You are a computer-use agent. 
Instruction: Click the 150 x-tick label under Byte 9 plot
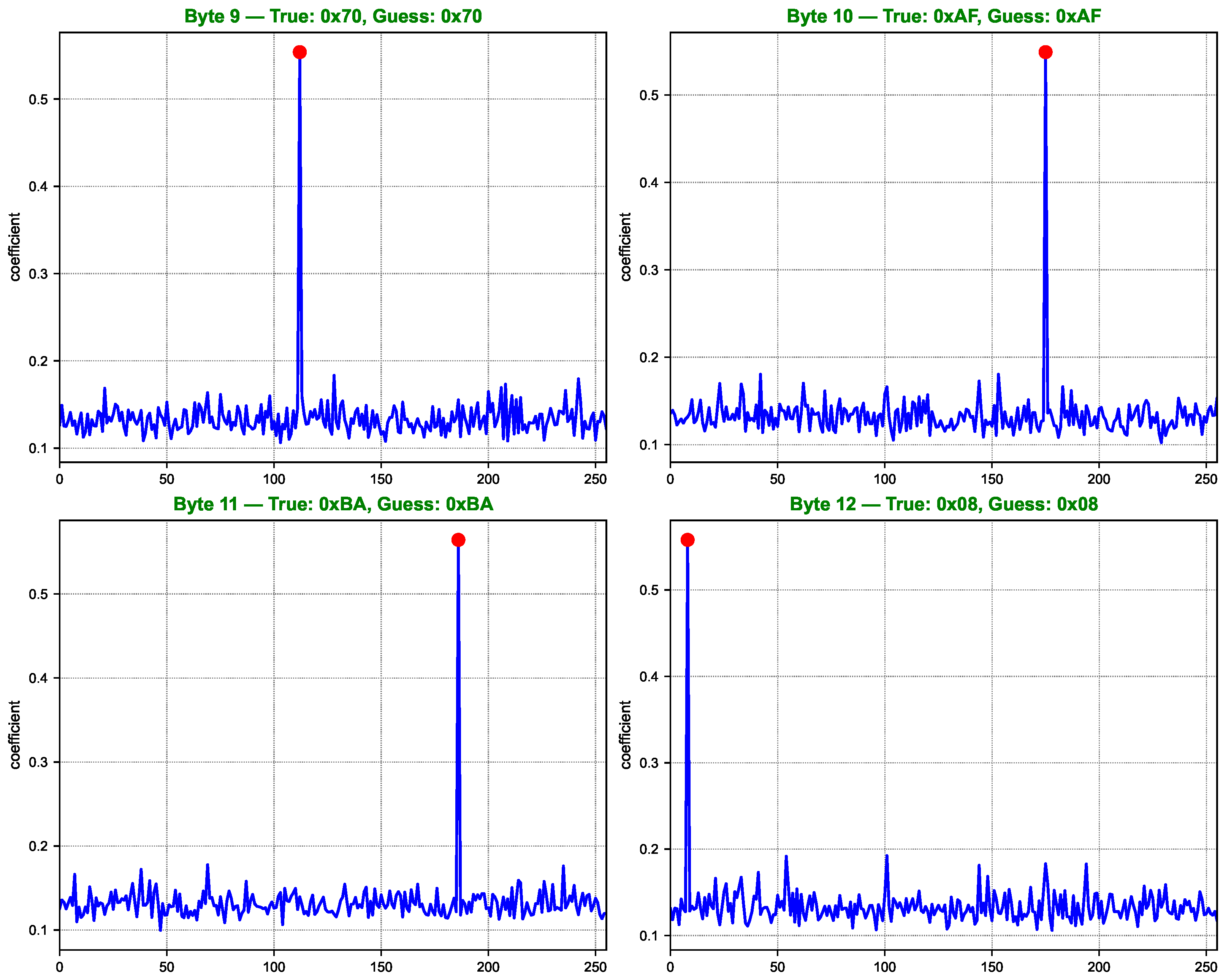(381, 479)
